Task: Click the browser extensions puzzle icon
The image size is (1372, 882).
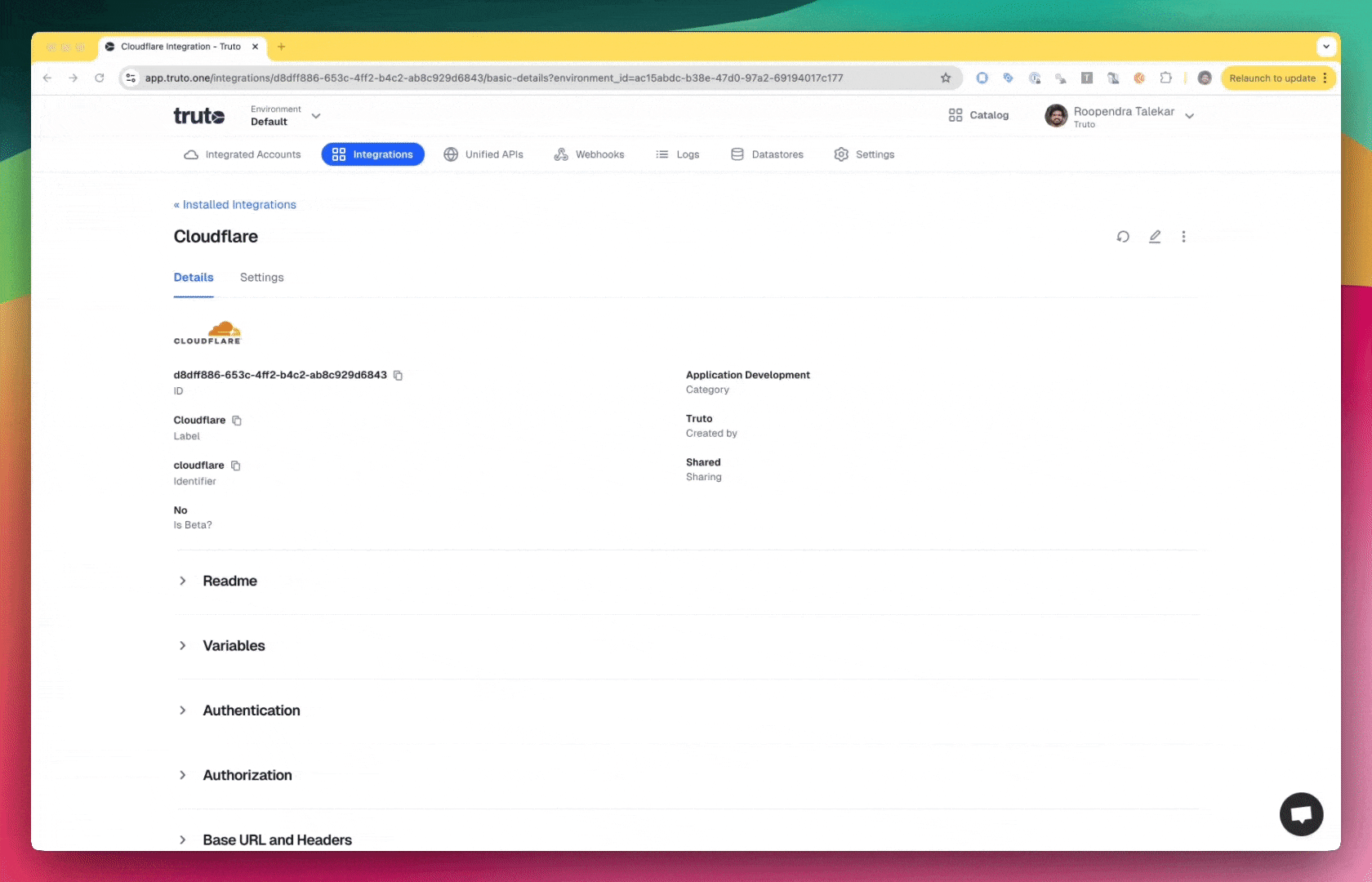Action: [x=1166, y=78]
